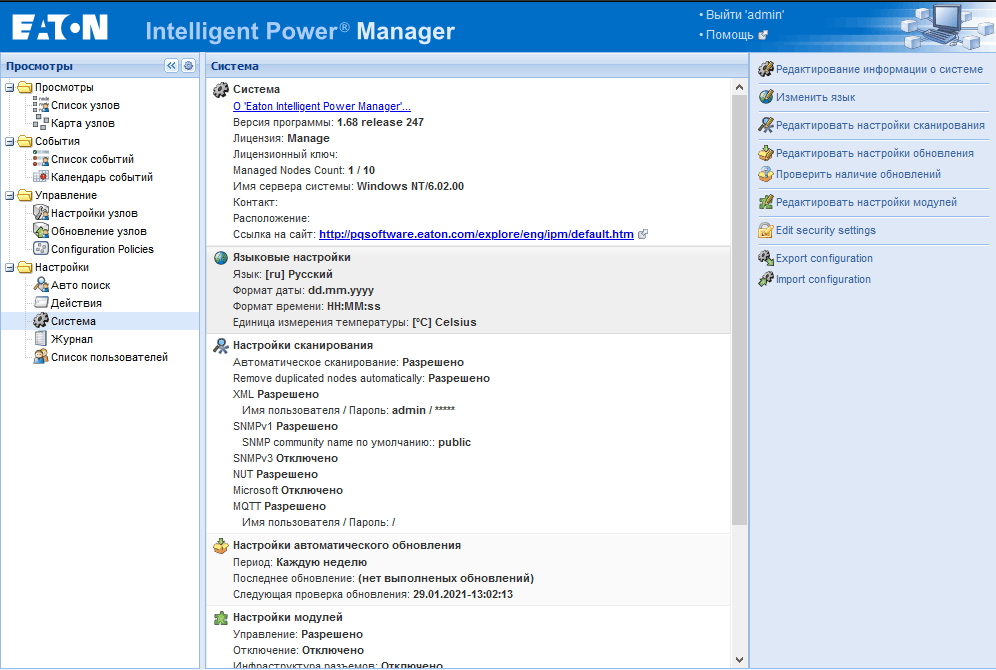Click the Календарь событий calendar icon
Image resolution: width=996 pixels, height=670 pixels.
point(41,177)
